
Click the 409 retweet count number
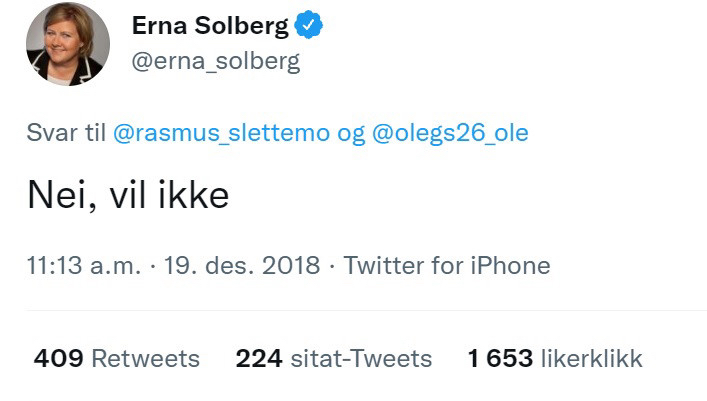pos(58,358)
